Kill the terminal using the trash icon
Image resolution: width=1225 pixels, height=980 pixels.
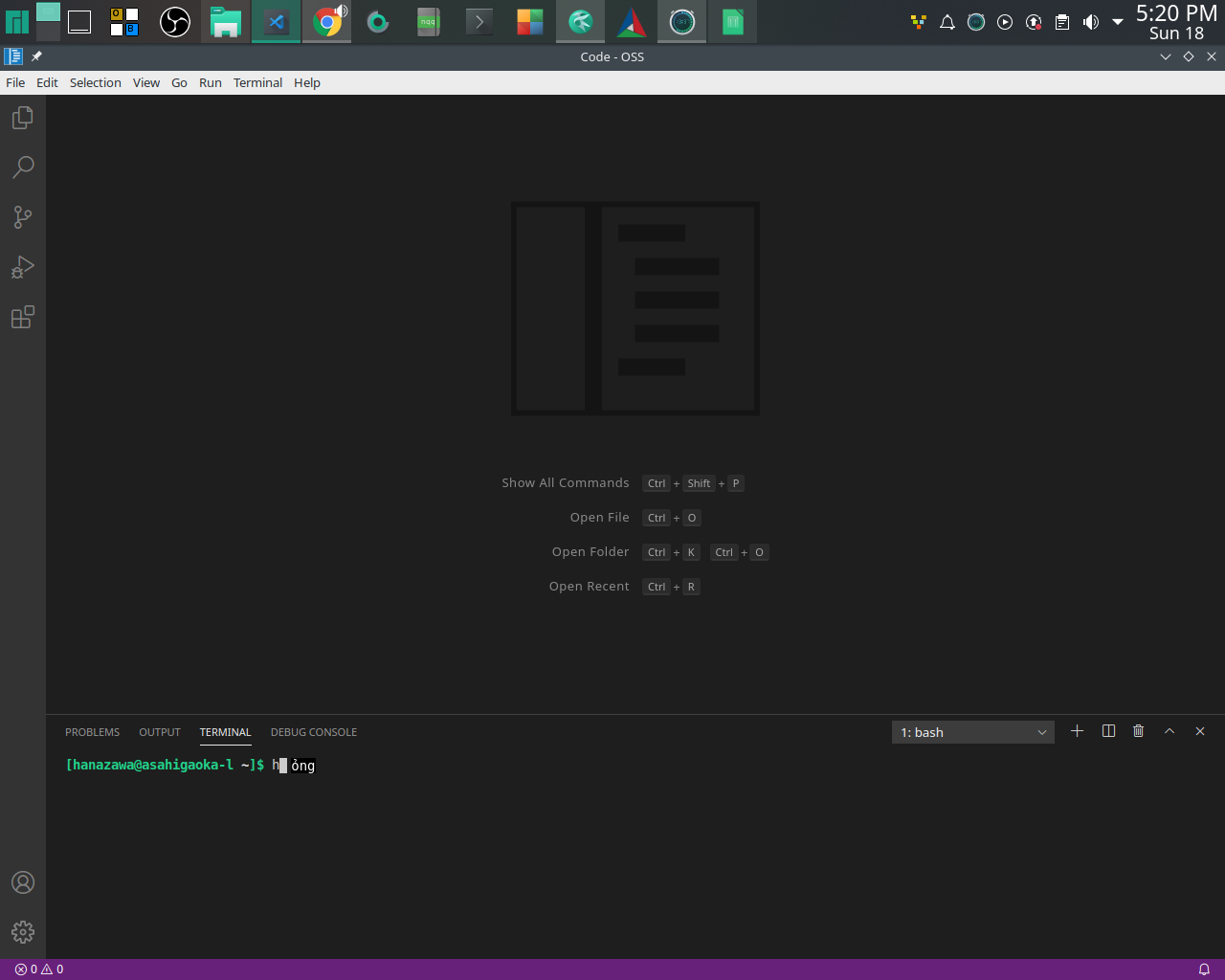point(1138,730)
